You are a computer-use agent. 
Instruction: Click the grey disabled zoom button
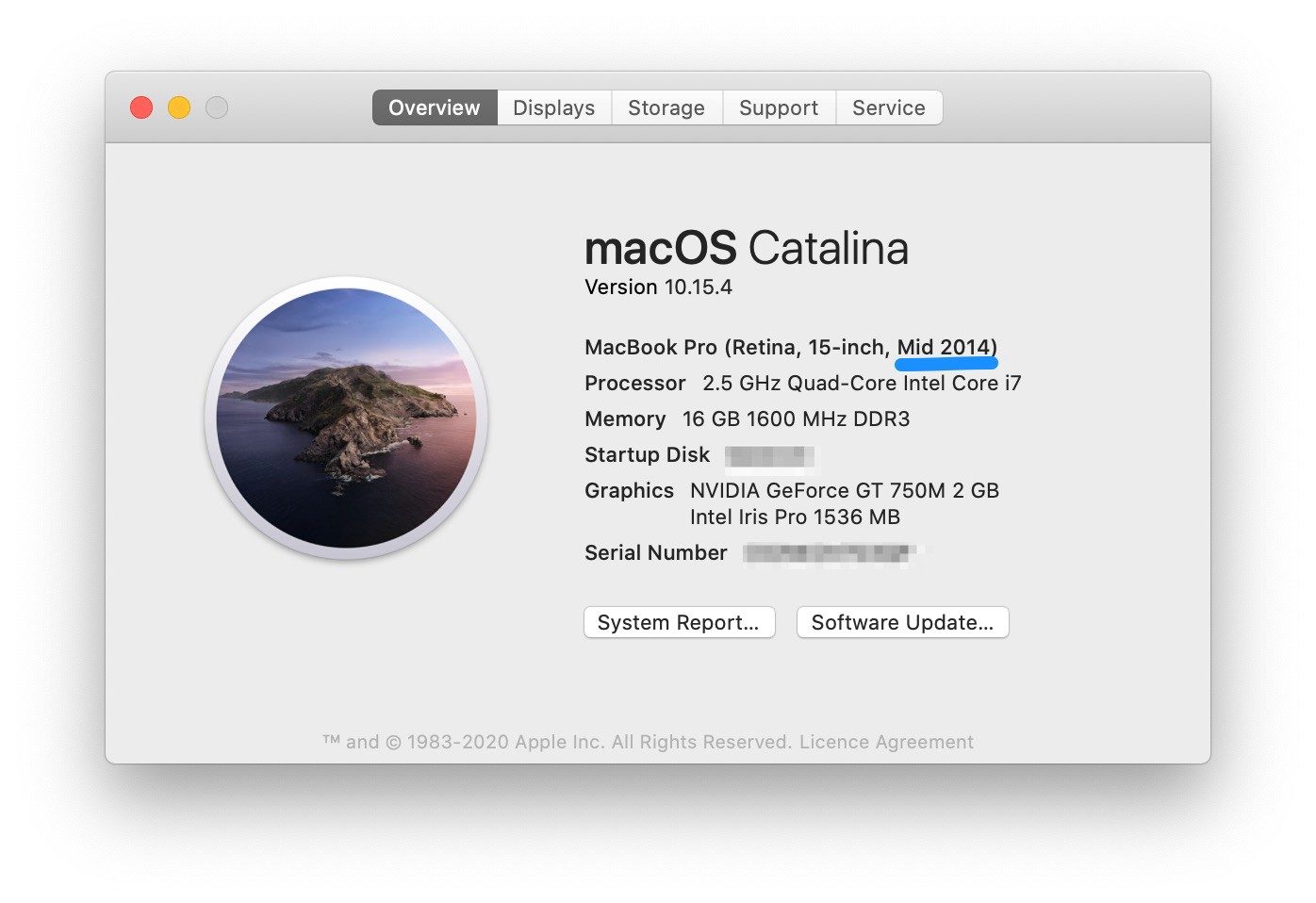tap(217, 107)
